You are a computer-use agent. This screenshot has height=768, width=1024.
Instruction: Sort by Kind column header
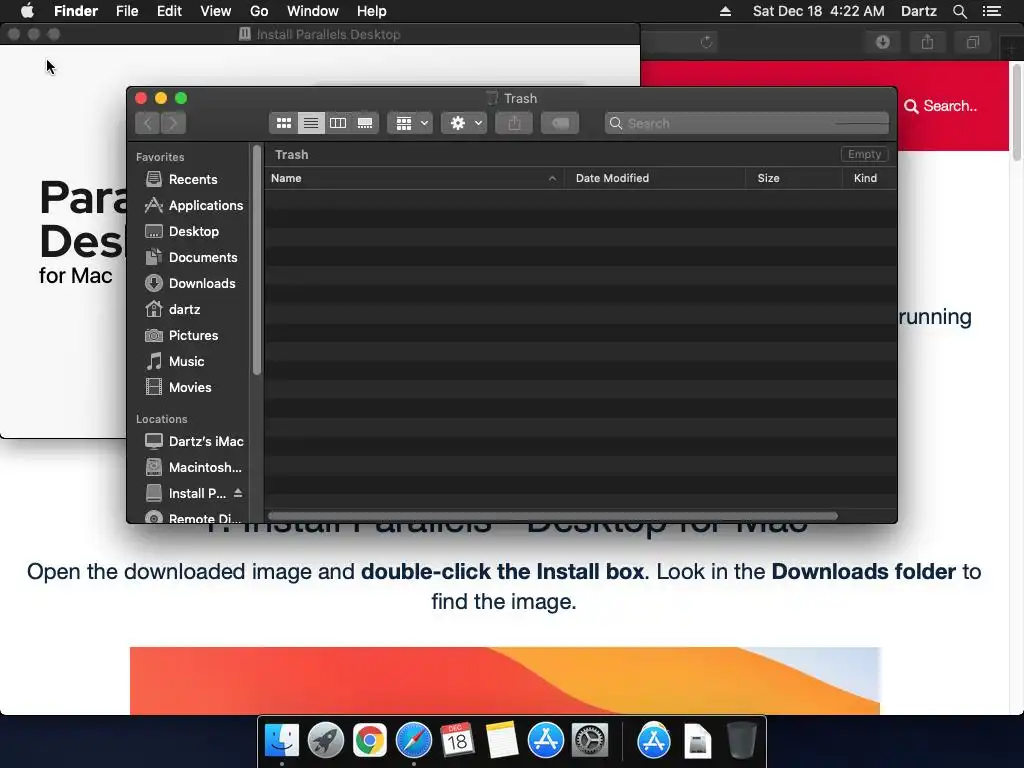pyautogui.click(x=869, y=178)
